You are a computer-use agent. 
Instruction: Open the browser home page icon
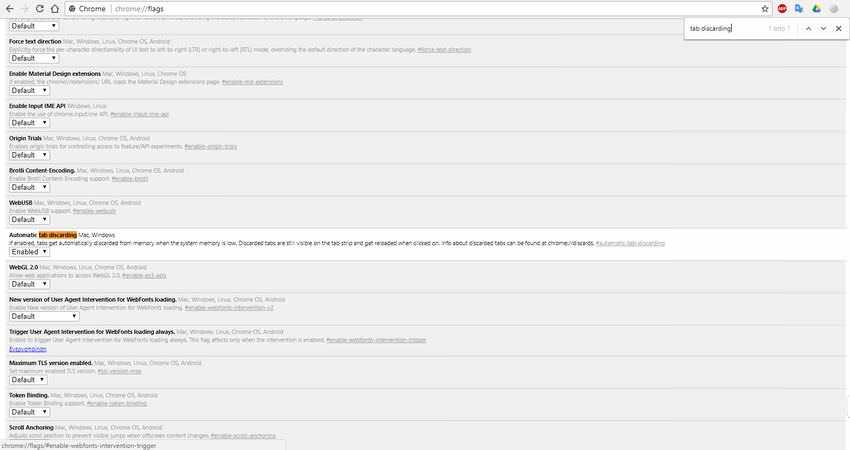(x=55, y=9)
